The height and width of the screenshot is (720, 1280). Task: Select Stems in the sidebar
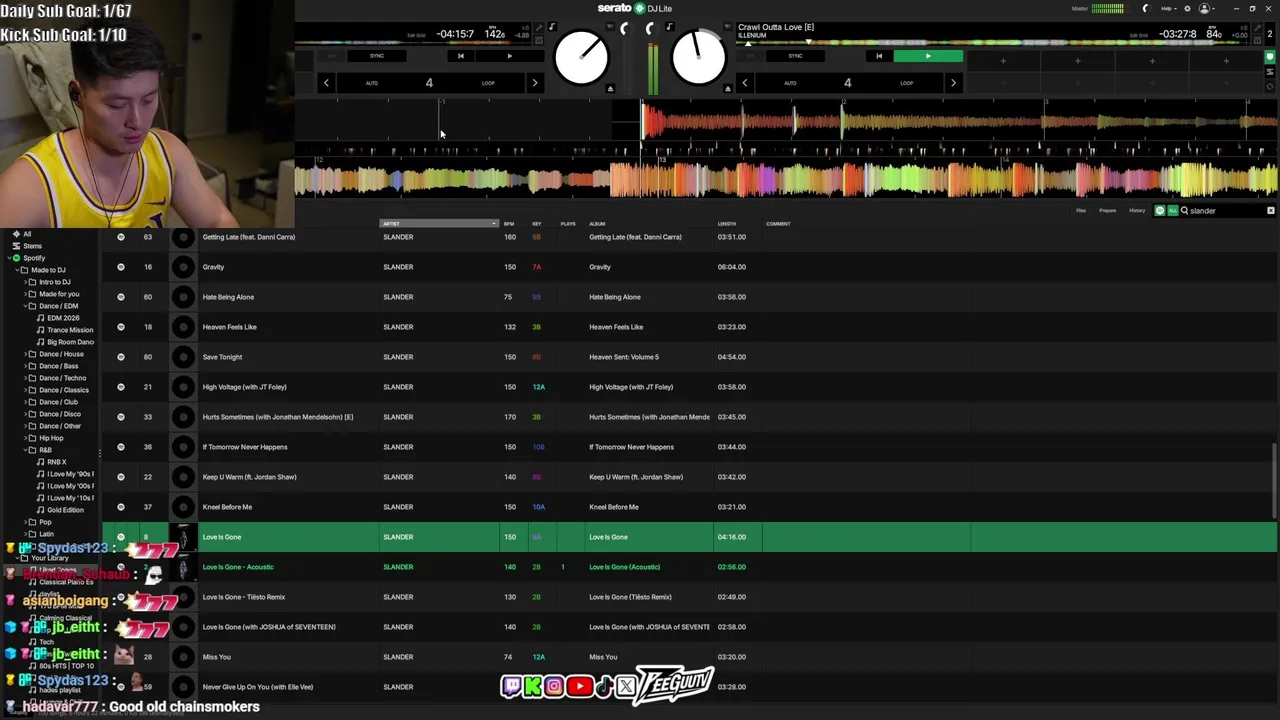click(x=33, y=246)
